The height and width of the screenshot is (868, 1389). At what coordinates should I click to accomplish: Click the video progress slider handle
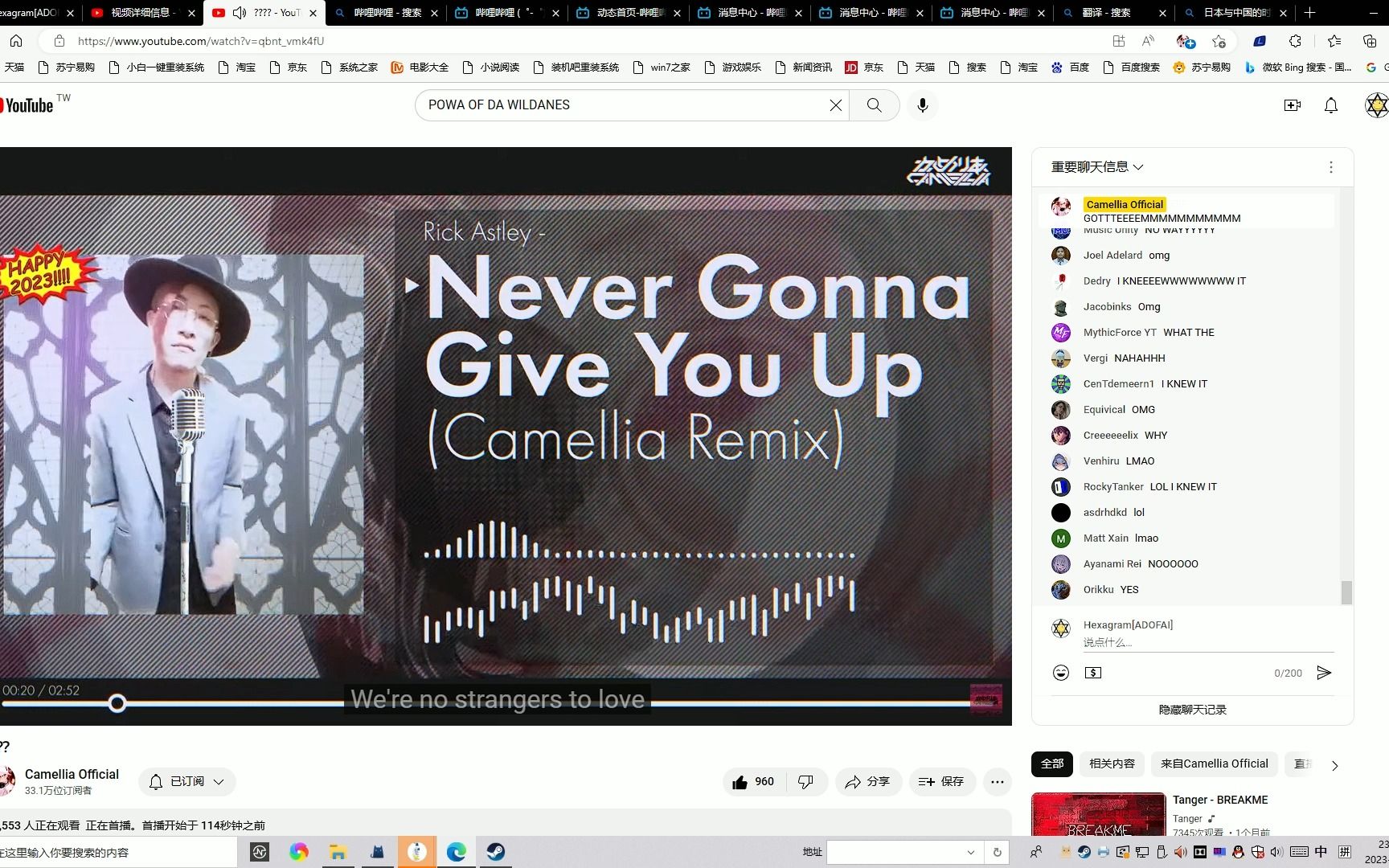click(x=117, y=704)
